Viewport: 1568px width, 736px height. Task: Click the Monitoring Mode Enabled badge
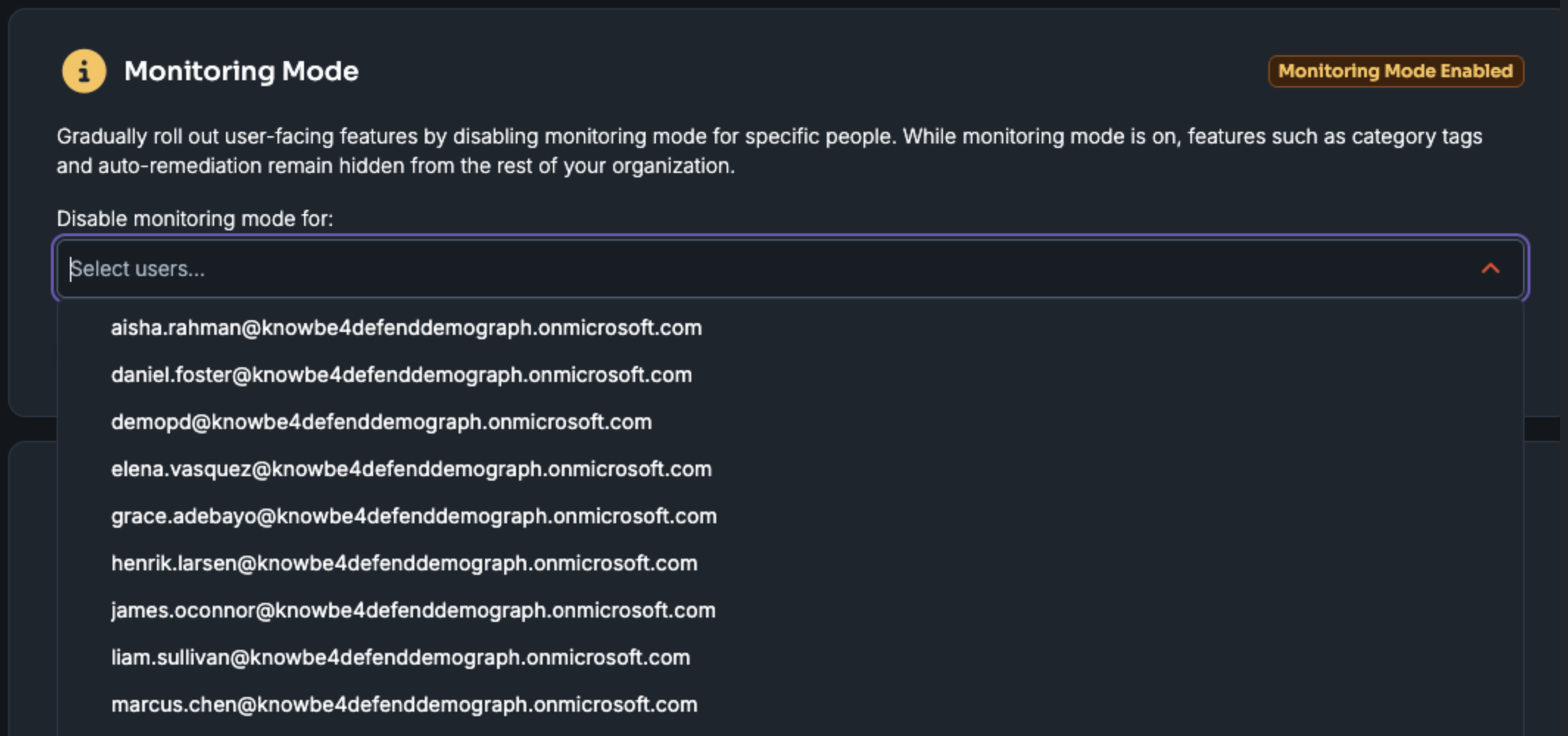click(1395, 71)
